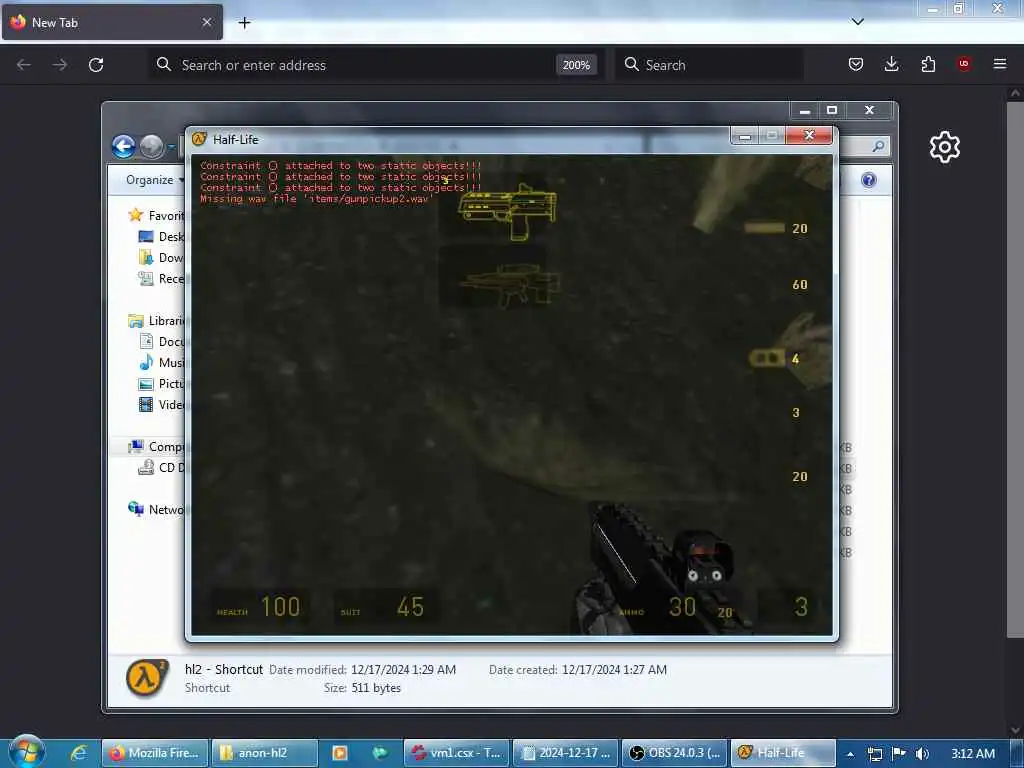This screenshot has height=768, width=1024.
Task: Switch to Half-Life taskbar button
Action: tap(782, 753)
